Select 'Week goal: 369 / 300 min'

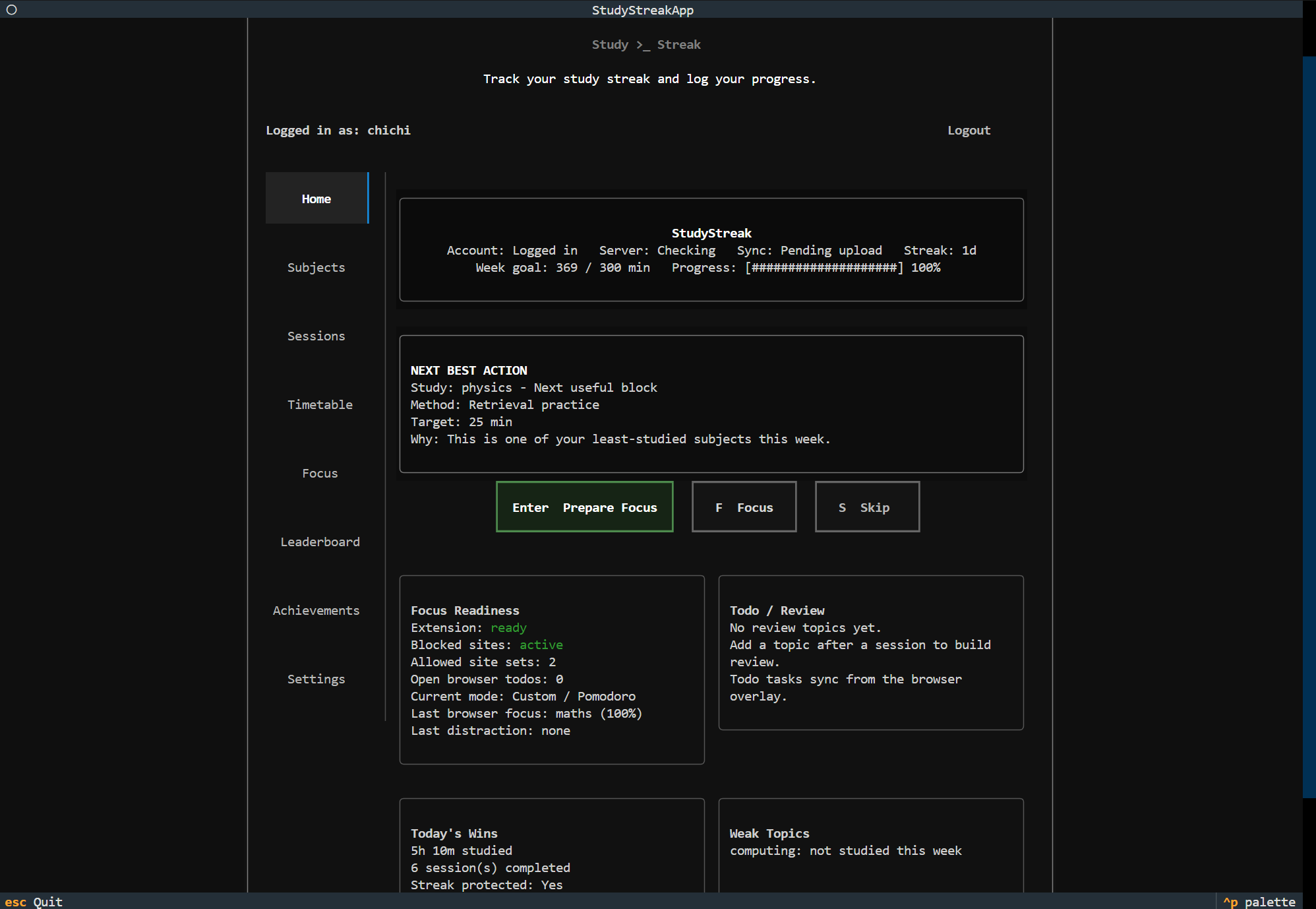[x=562, y=267]
